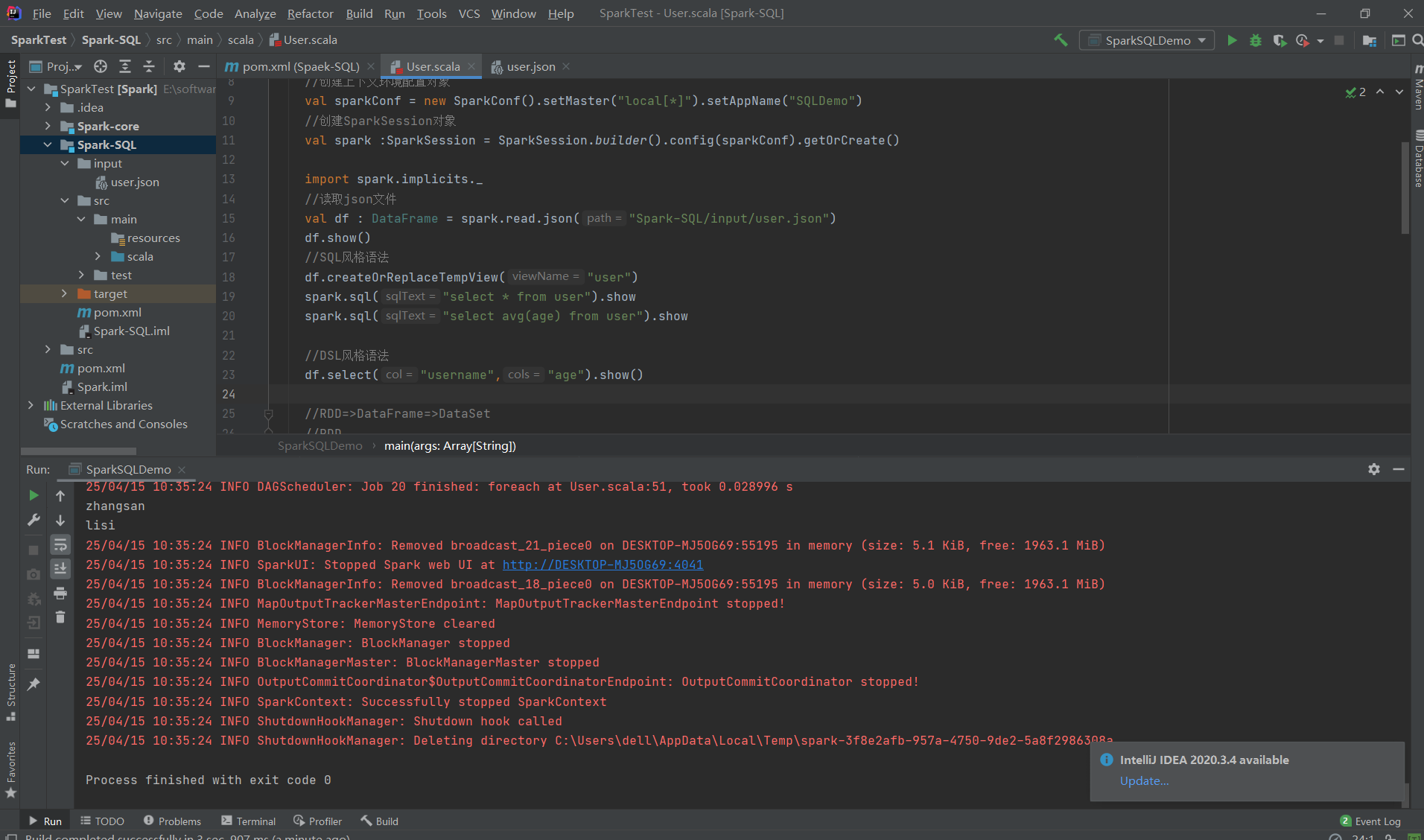
Task: Open Spark web UI URL link
Action: tap(603, 564)
